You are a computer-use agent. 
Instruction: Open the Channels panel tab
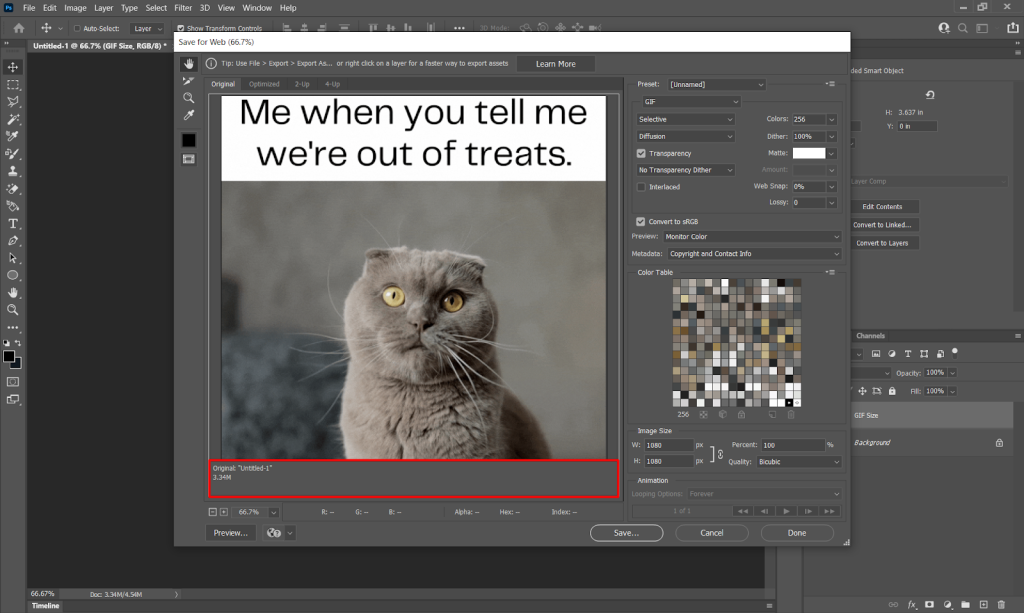[871, 336]
